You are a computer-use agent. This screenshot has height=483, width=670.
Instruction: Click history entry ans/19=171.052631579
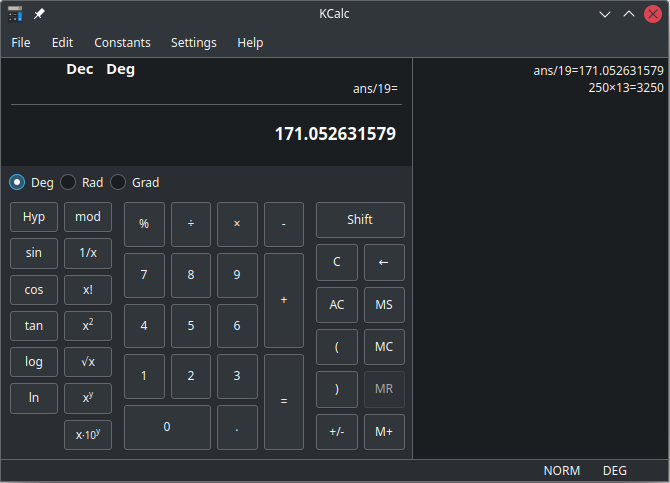(x=598, y=71)
